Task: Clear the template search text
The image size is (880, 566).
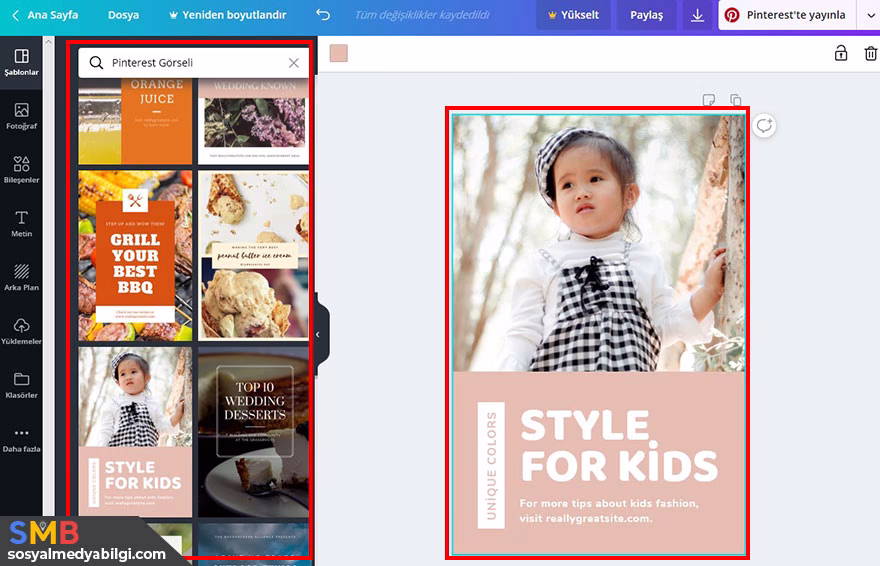Action: tap(294, 63)
